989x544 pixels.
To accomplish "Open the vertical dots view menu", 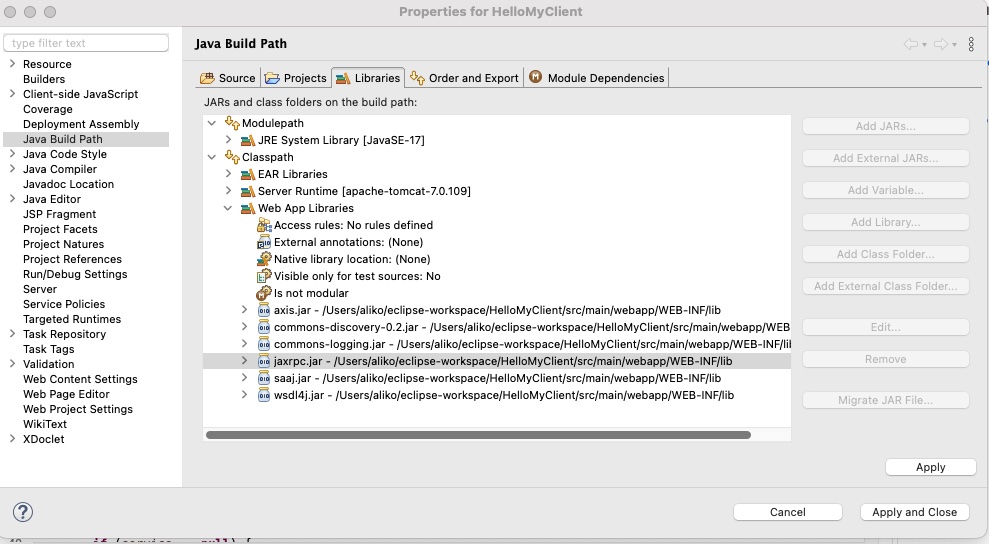I will 971,44.
